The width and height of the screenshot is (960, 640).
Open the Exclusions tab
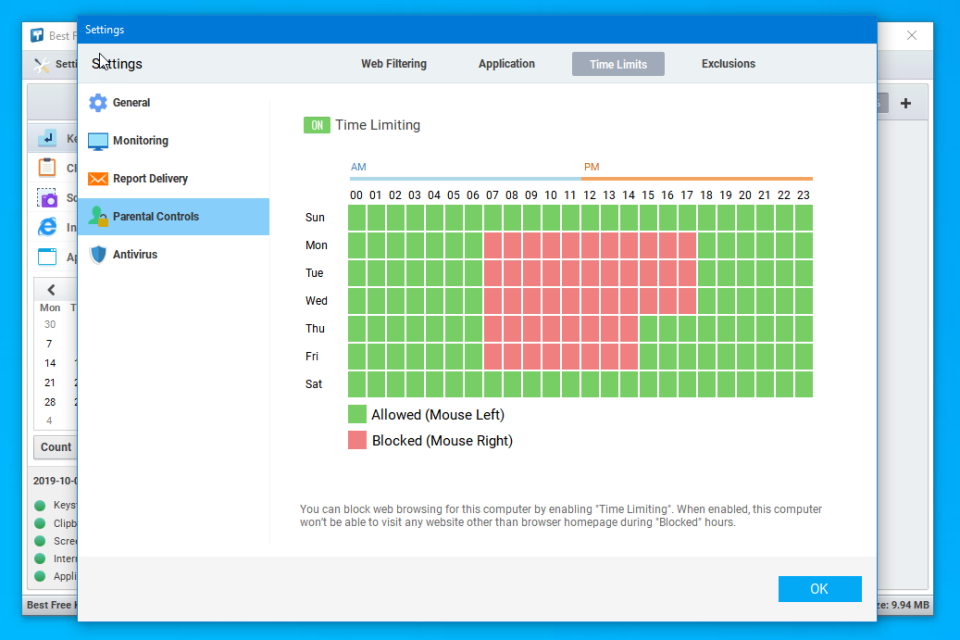click(727, 63)
